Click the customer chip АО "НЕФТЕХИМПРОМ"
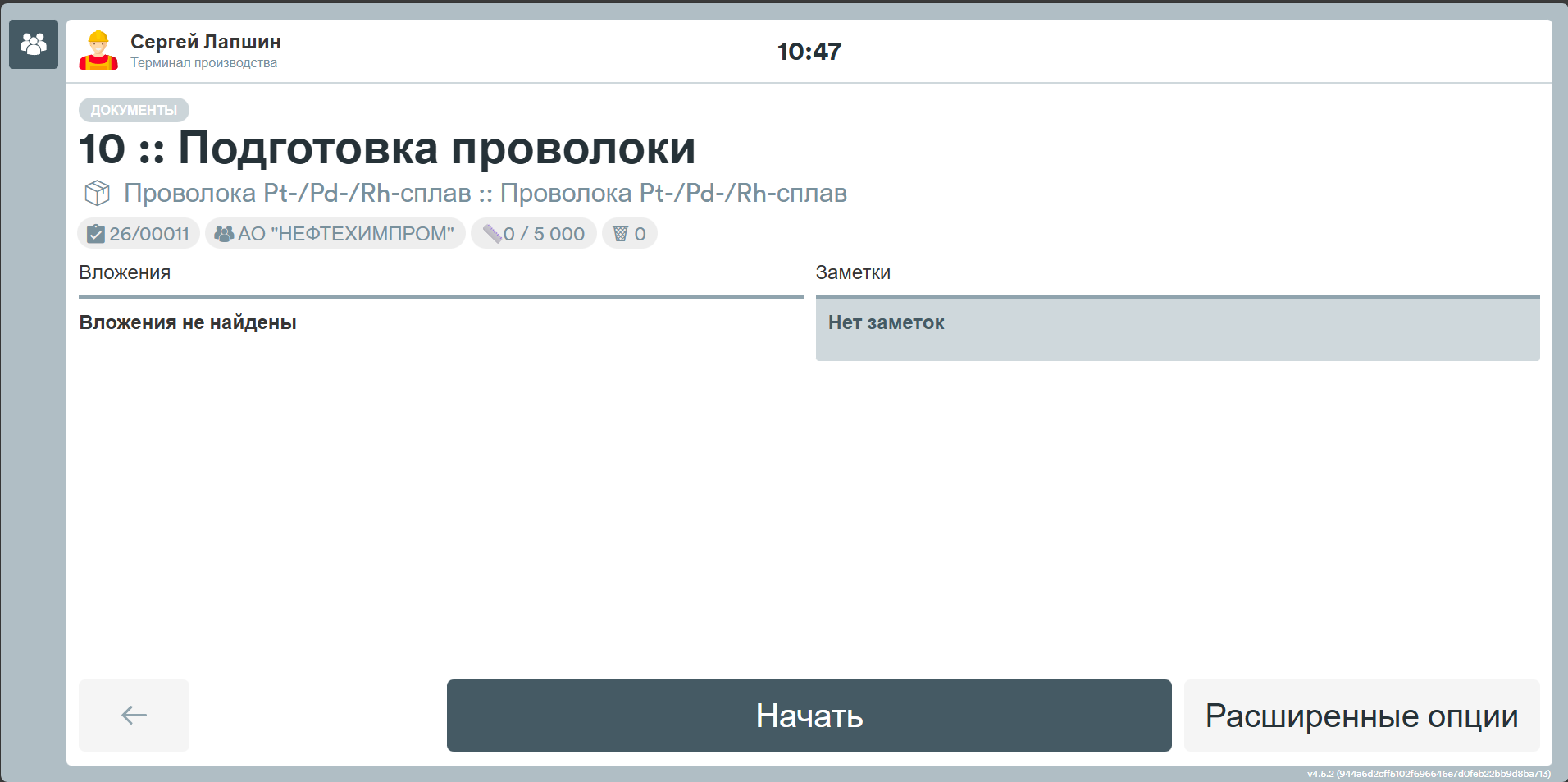1568x782 pixels. 335,234
